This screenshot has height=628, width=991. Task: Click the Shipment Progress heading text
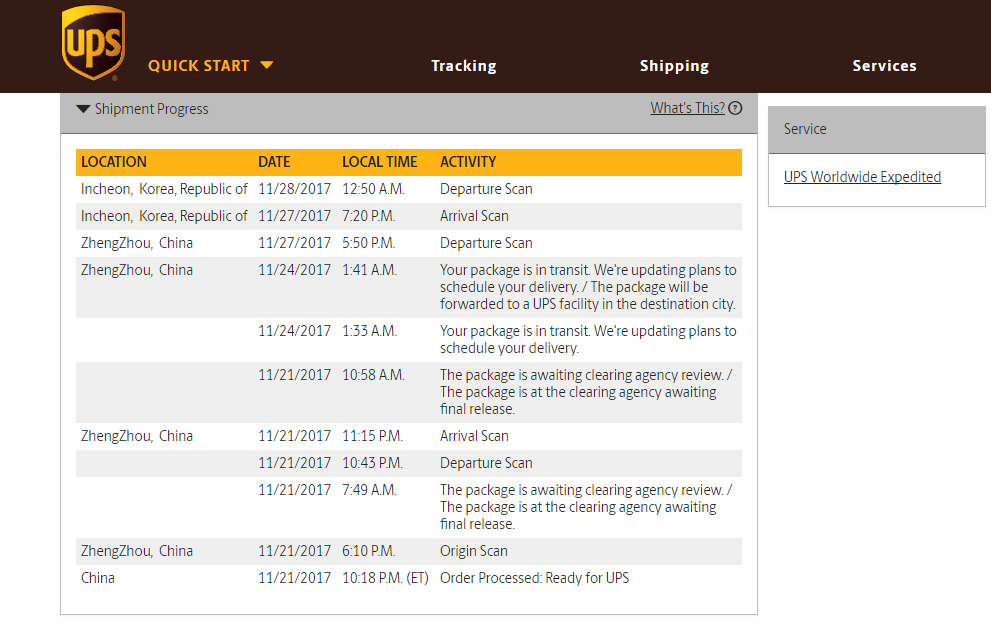(x=152, y=109)
